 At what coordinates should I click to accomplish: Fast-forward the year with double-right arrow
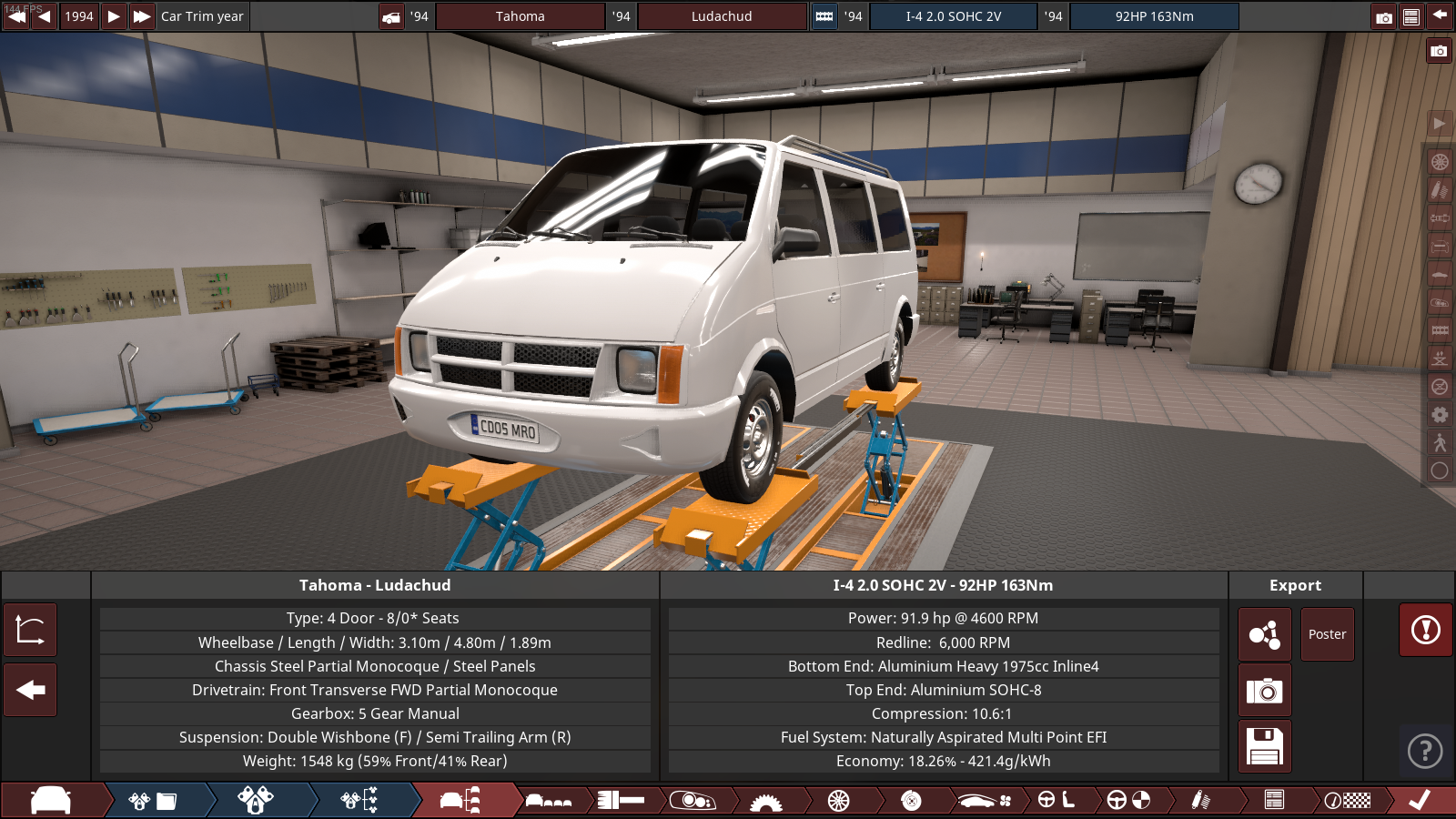142,16
